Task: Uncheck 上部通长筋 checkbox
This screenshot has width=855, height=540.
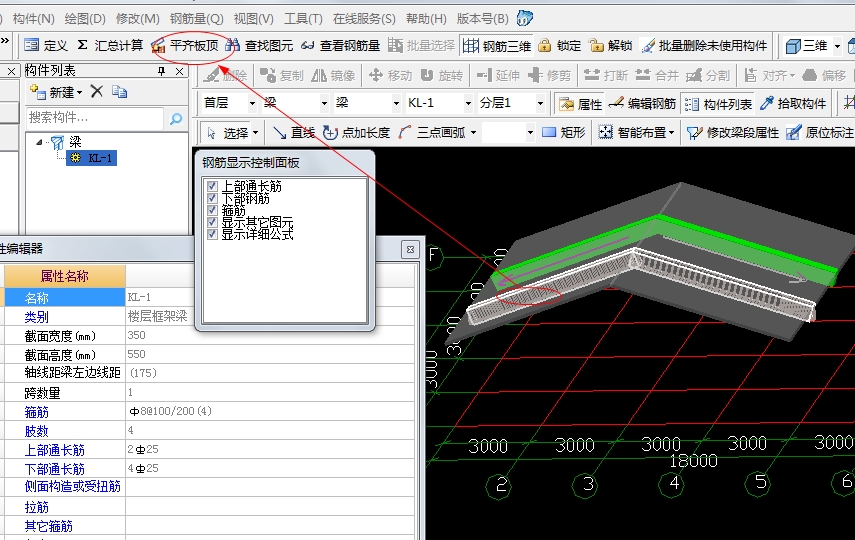Action: [x=213, y=187]
